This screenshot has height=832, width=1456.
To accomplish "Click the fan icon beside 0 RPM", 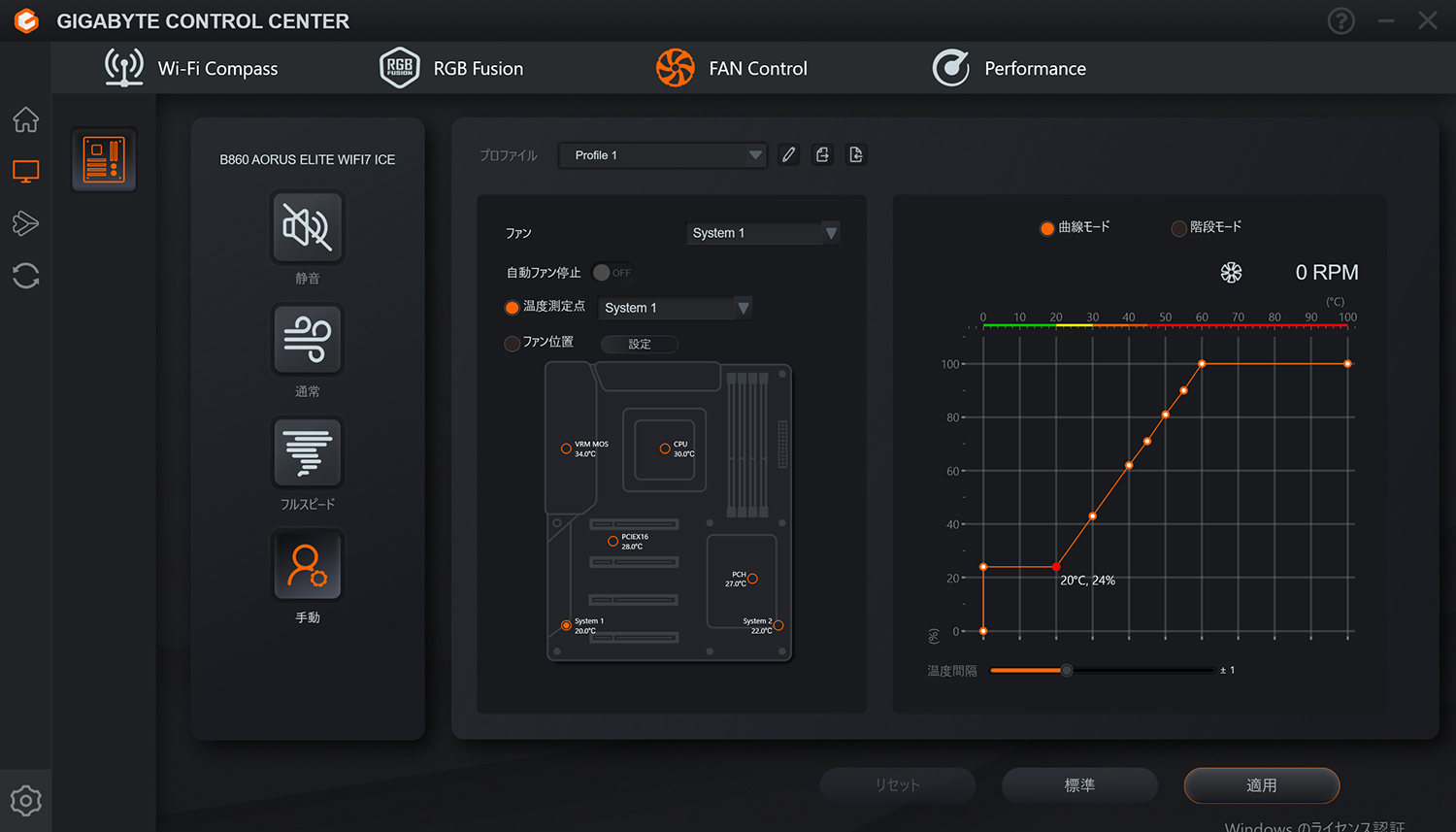I will (x=1231, y=273).
